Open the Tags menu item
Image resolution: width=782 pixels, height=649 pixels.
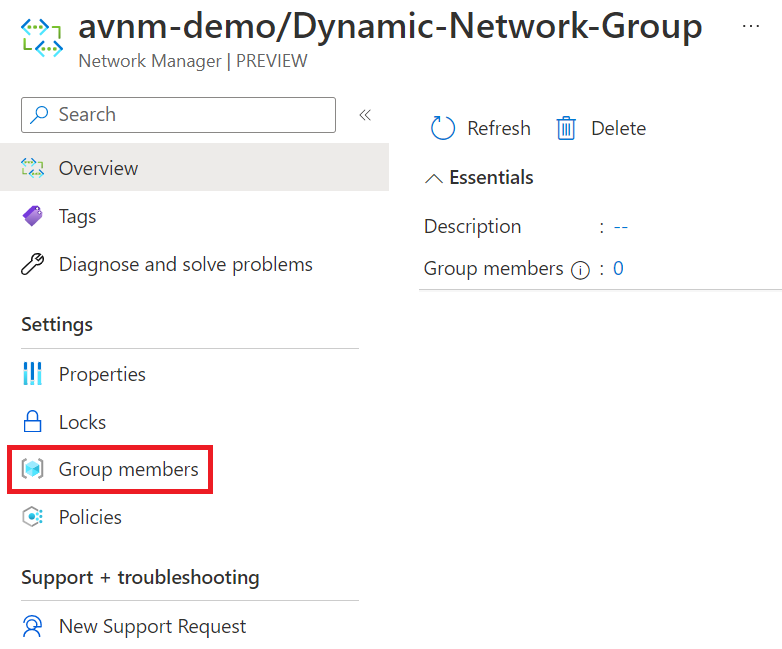pyautogui.click(x=77, y=216)
